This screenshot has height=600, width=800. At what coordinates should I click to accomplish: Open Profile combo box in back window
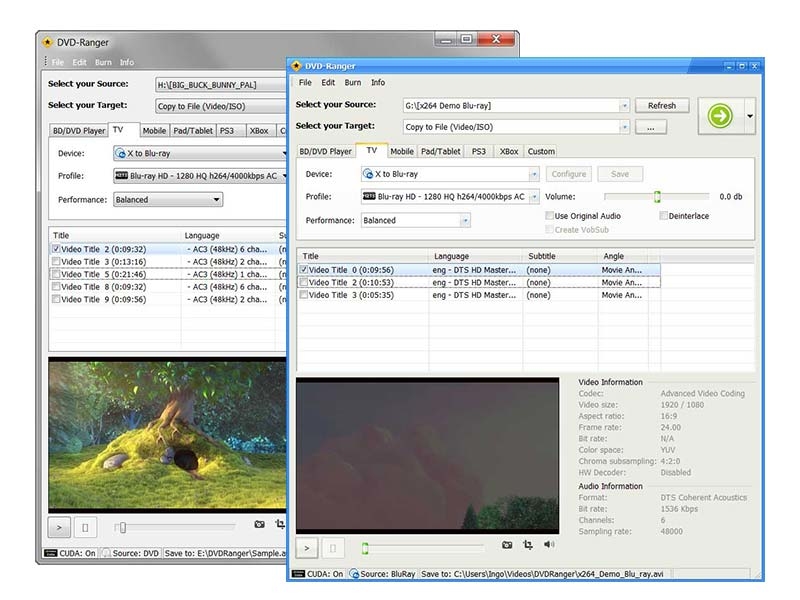click(x=199, y=176)
